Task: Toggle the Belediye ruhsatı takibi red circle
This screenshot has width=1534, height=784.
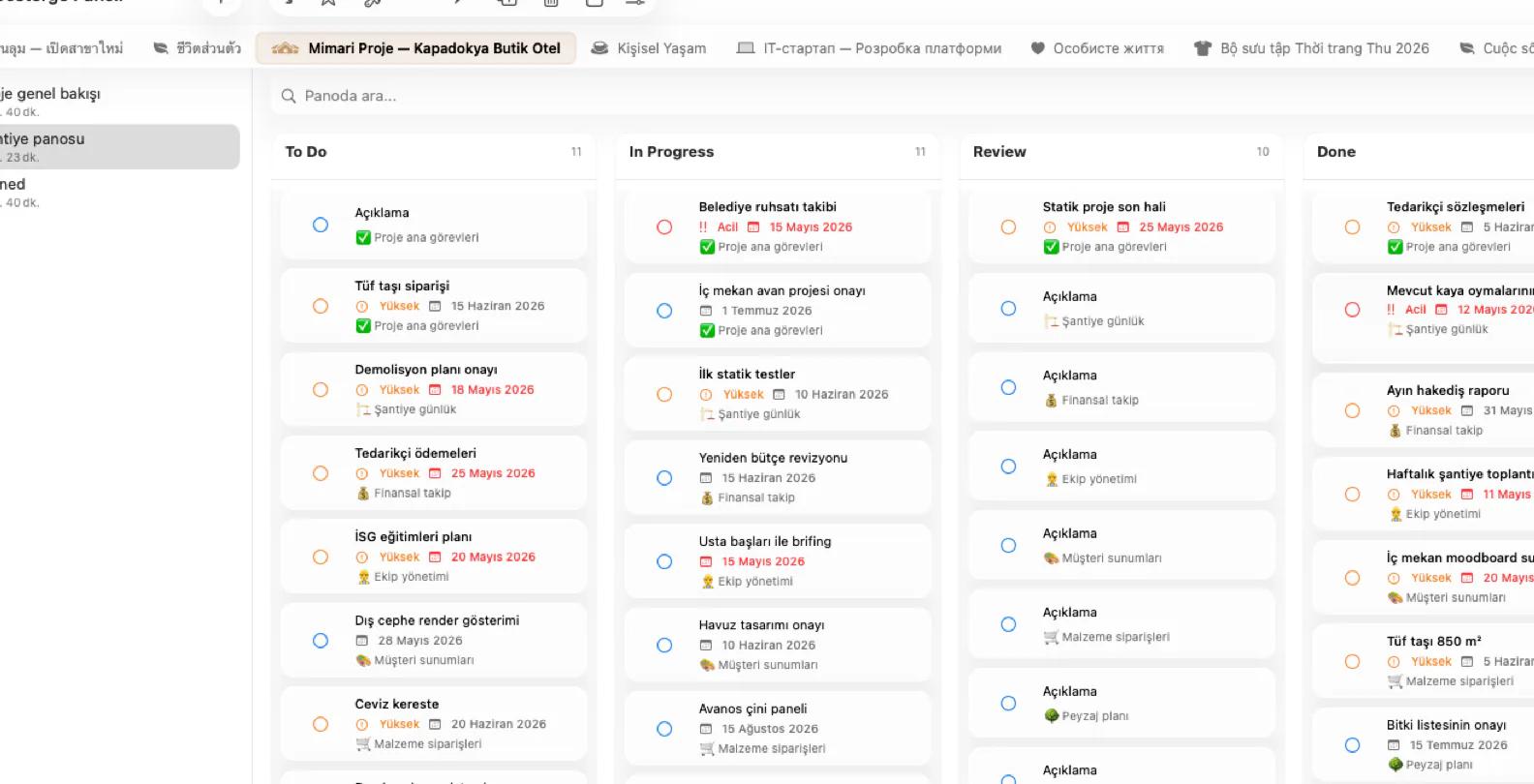Action: [664, 227]
